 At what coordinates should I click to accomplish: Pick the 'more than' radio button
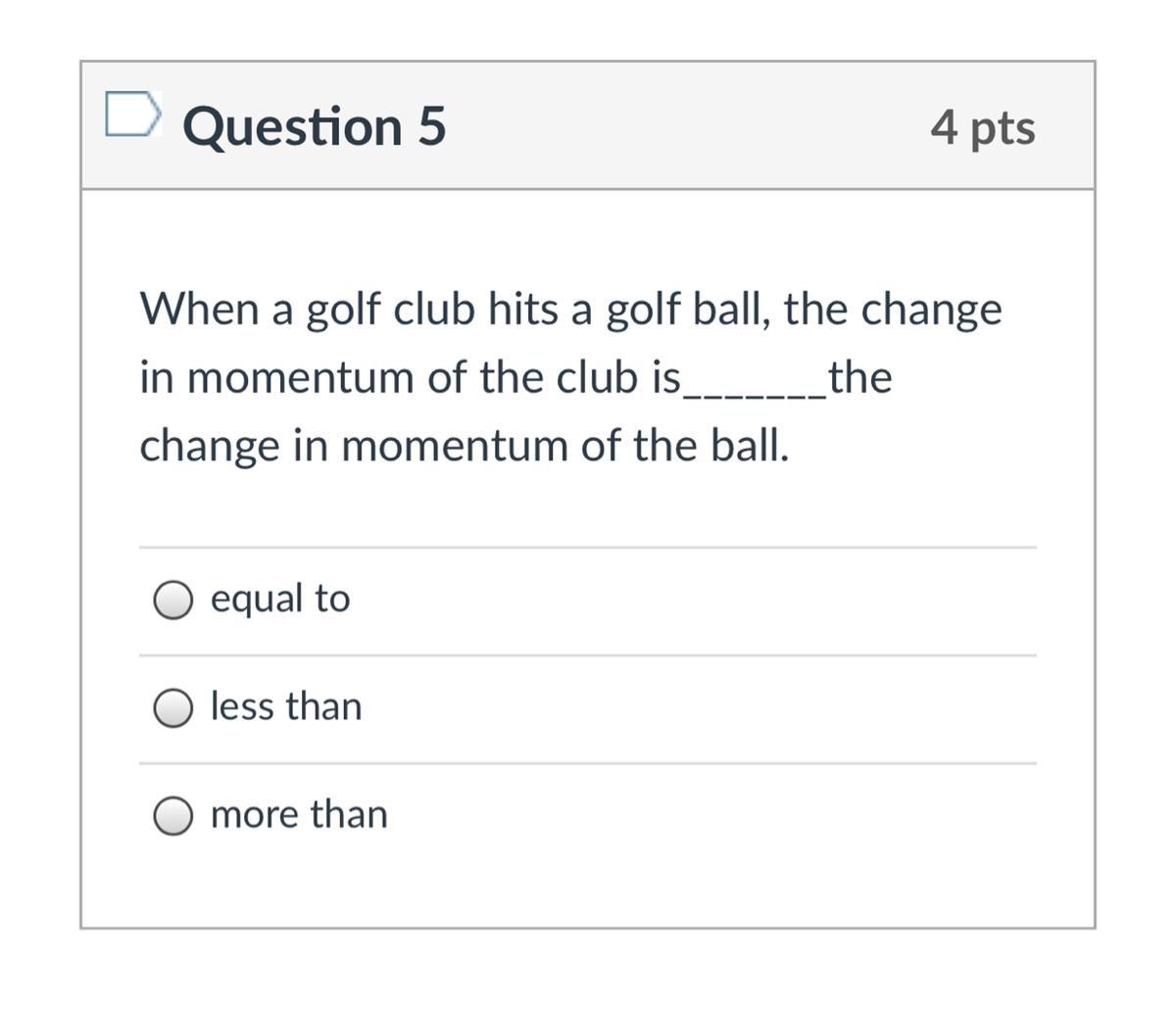173,815
